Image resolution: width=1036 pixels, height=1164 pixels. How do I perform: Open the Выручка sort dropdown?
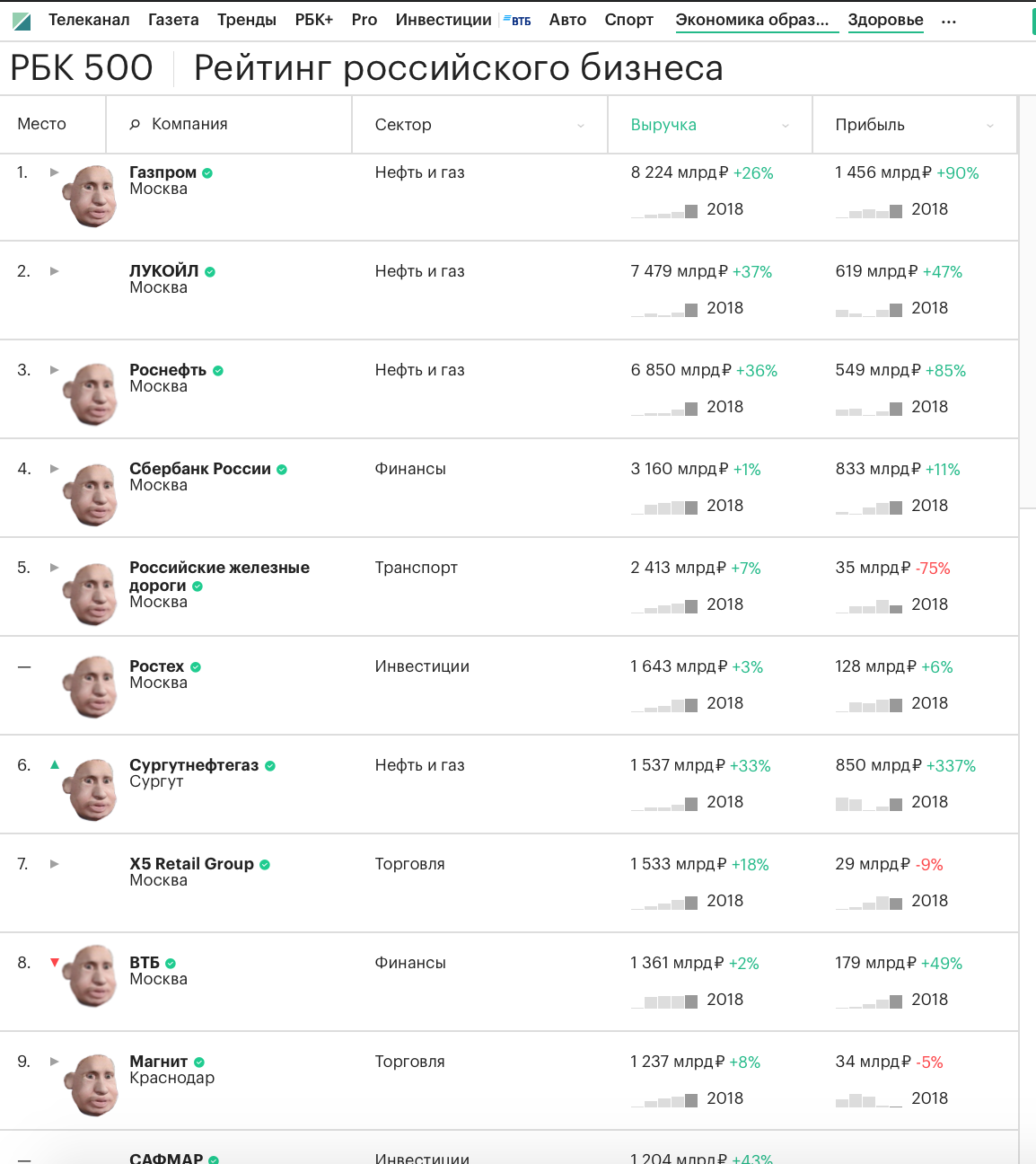pos(786,126)
